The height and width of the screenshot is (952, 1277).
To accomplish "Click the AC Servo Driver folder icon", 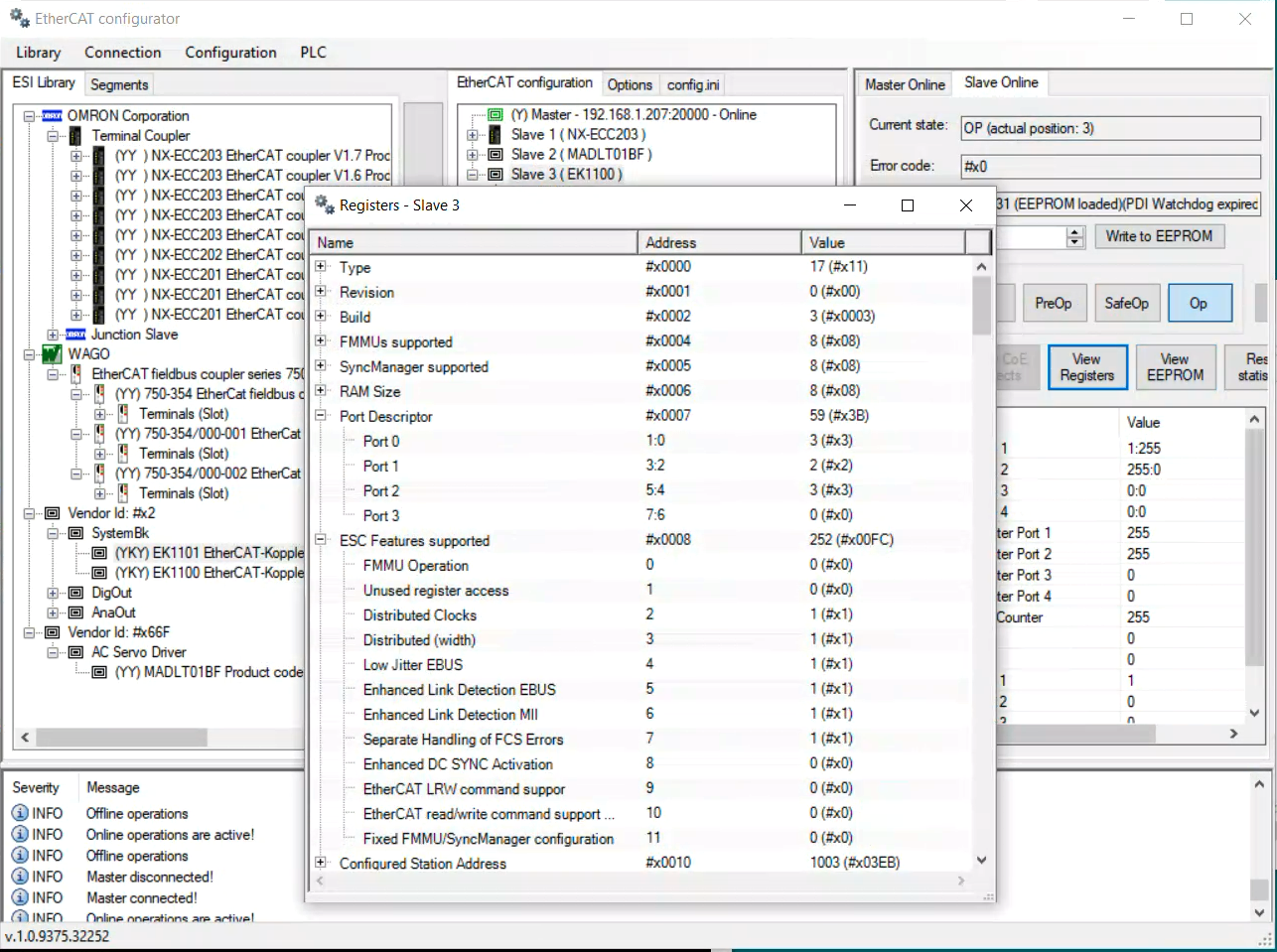I will (x=75, y=652).
